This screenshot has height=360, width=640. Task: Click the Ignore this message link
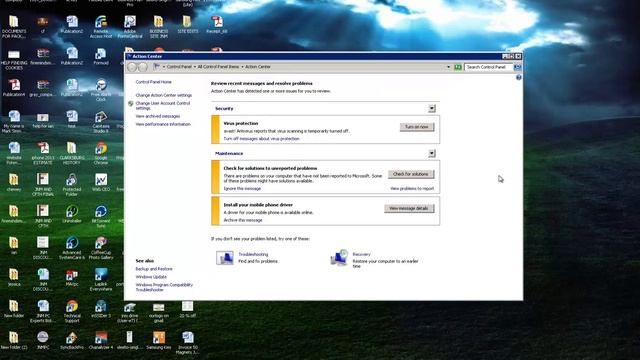[242, 189]
